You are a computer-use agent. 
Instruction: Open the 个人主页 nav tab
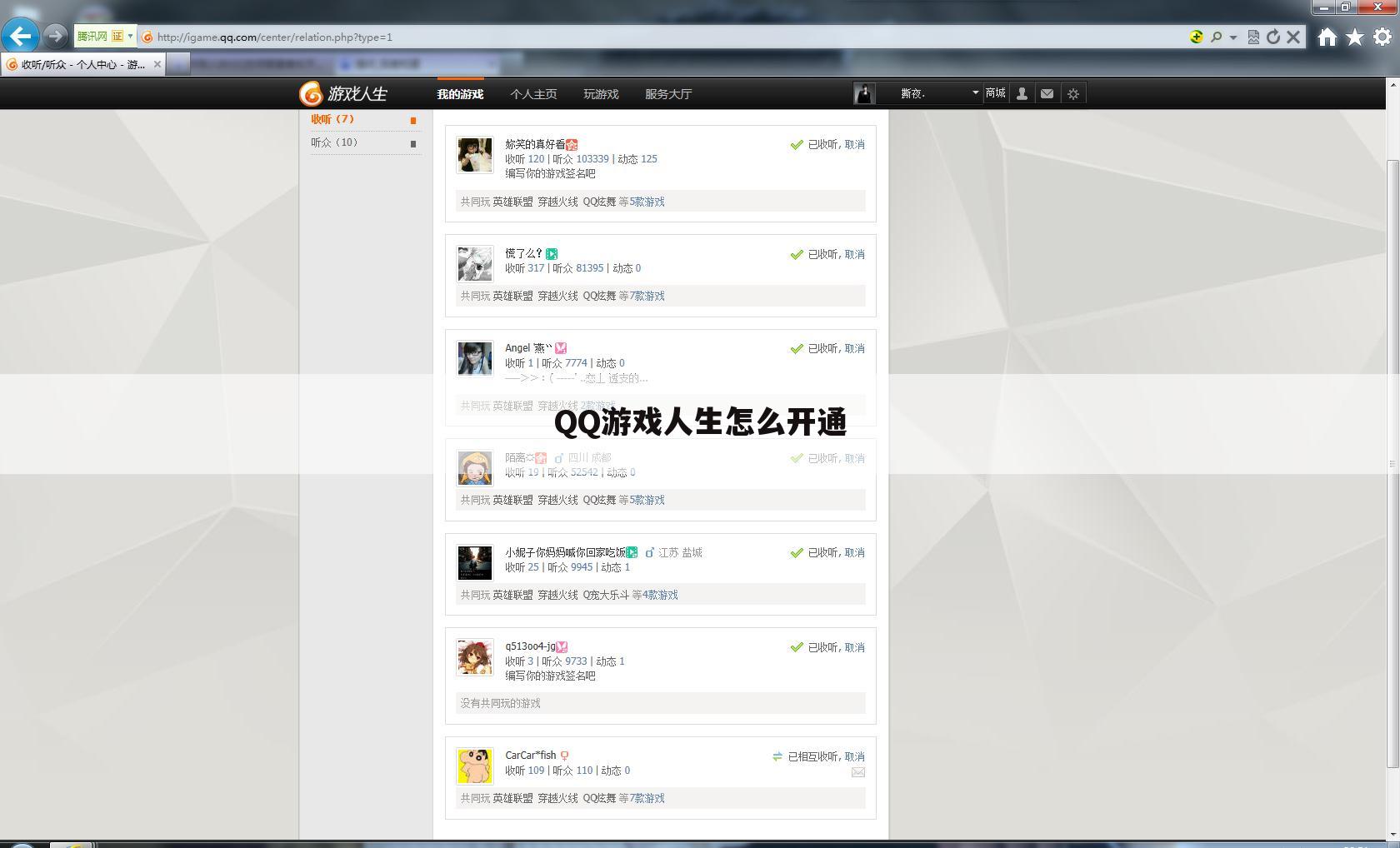click(x=533, y=94)
